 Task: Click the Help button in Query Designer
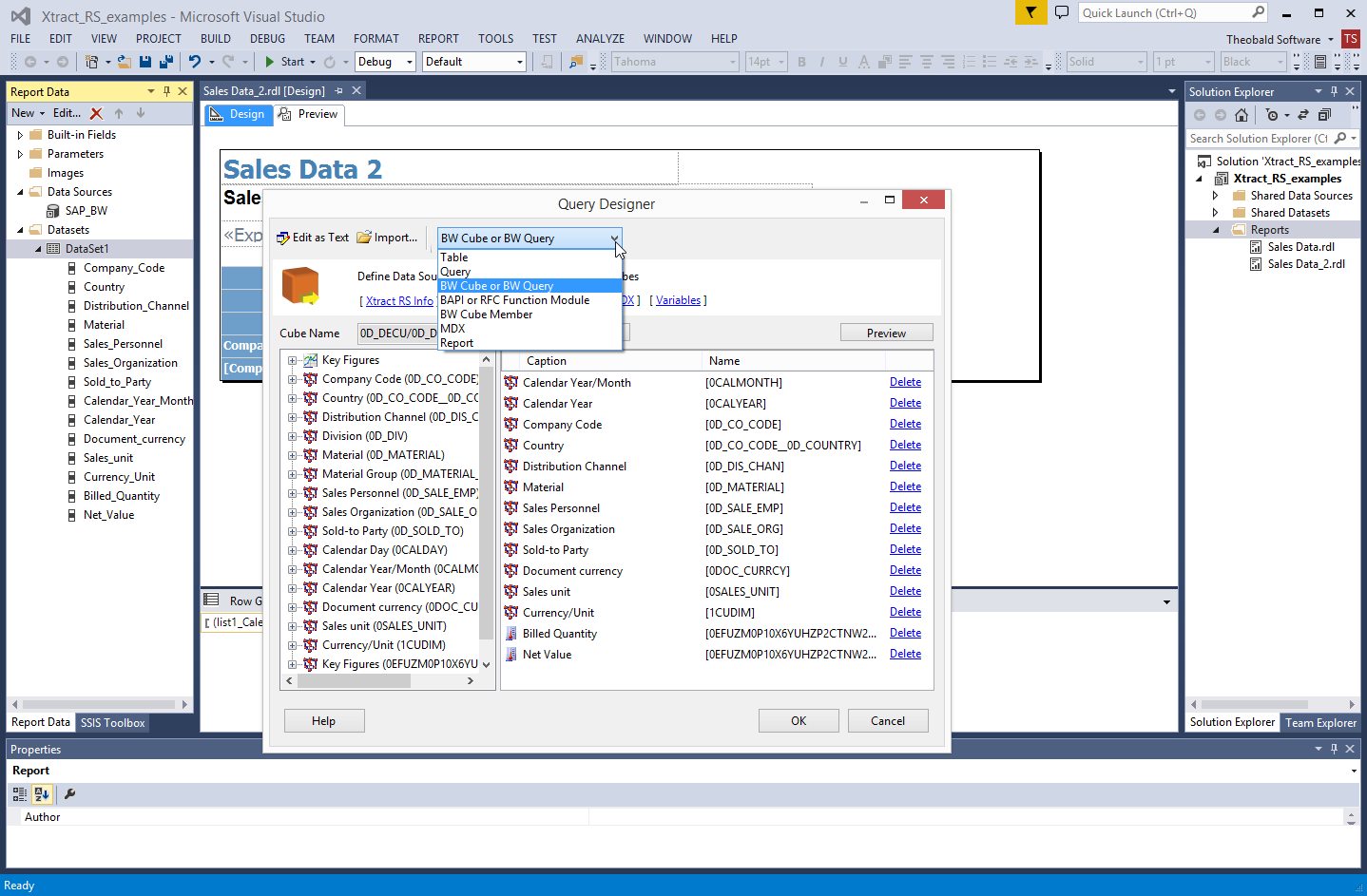point(323,721)
